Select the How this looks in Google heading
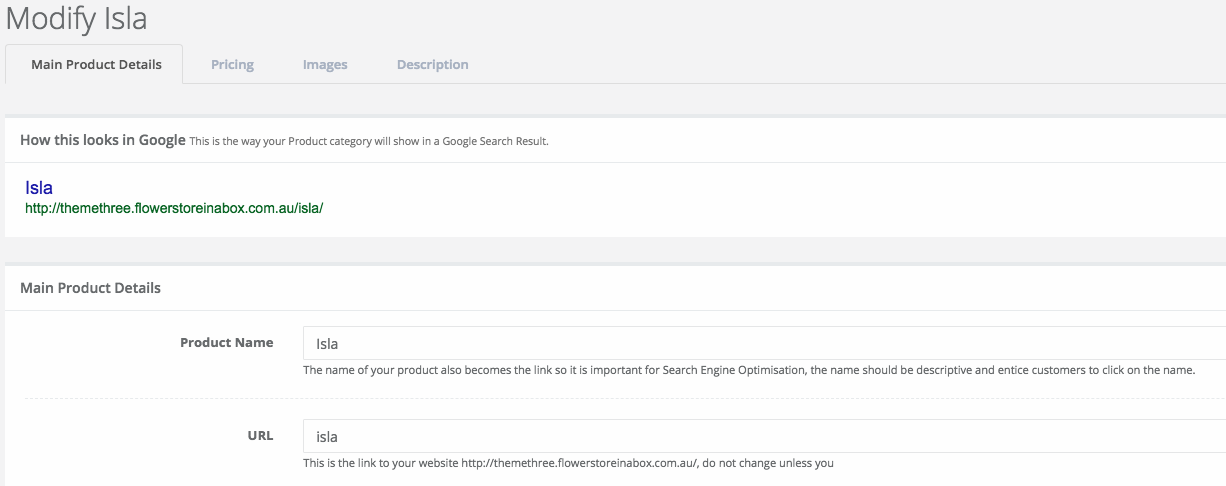The height and width of the screenshot is (486, 1226). pyautogui.click(x=103, y=140)
